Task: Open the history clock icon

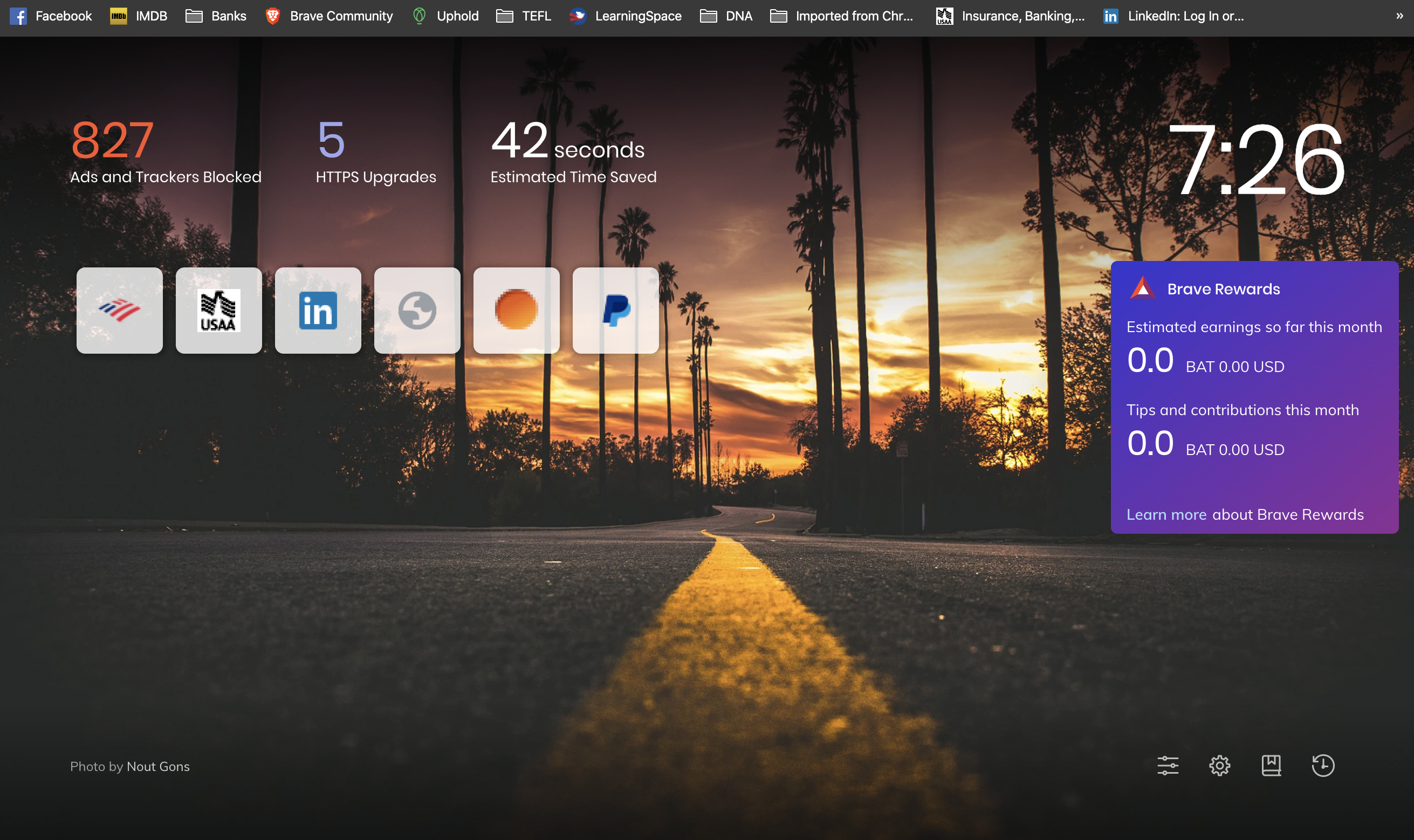Action: pos(1322,765)
